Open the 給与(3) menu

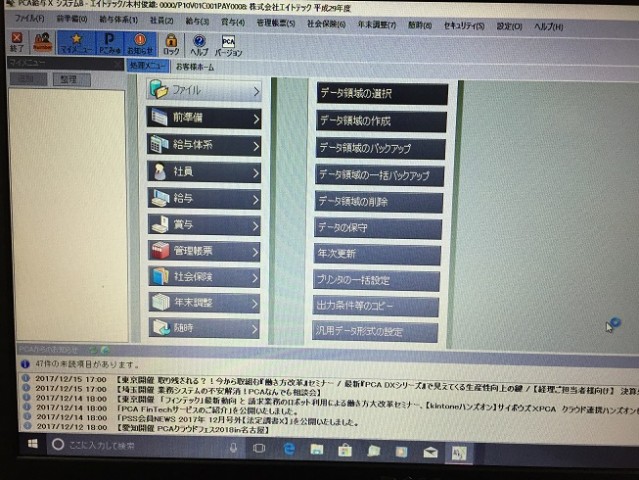pyautogui.click(x=197, y=21)
